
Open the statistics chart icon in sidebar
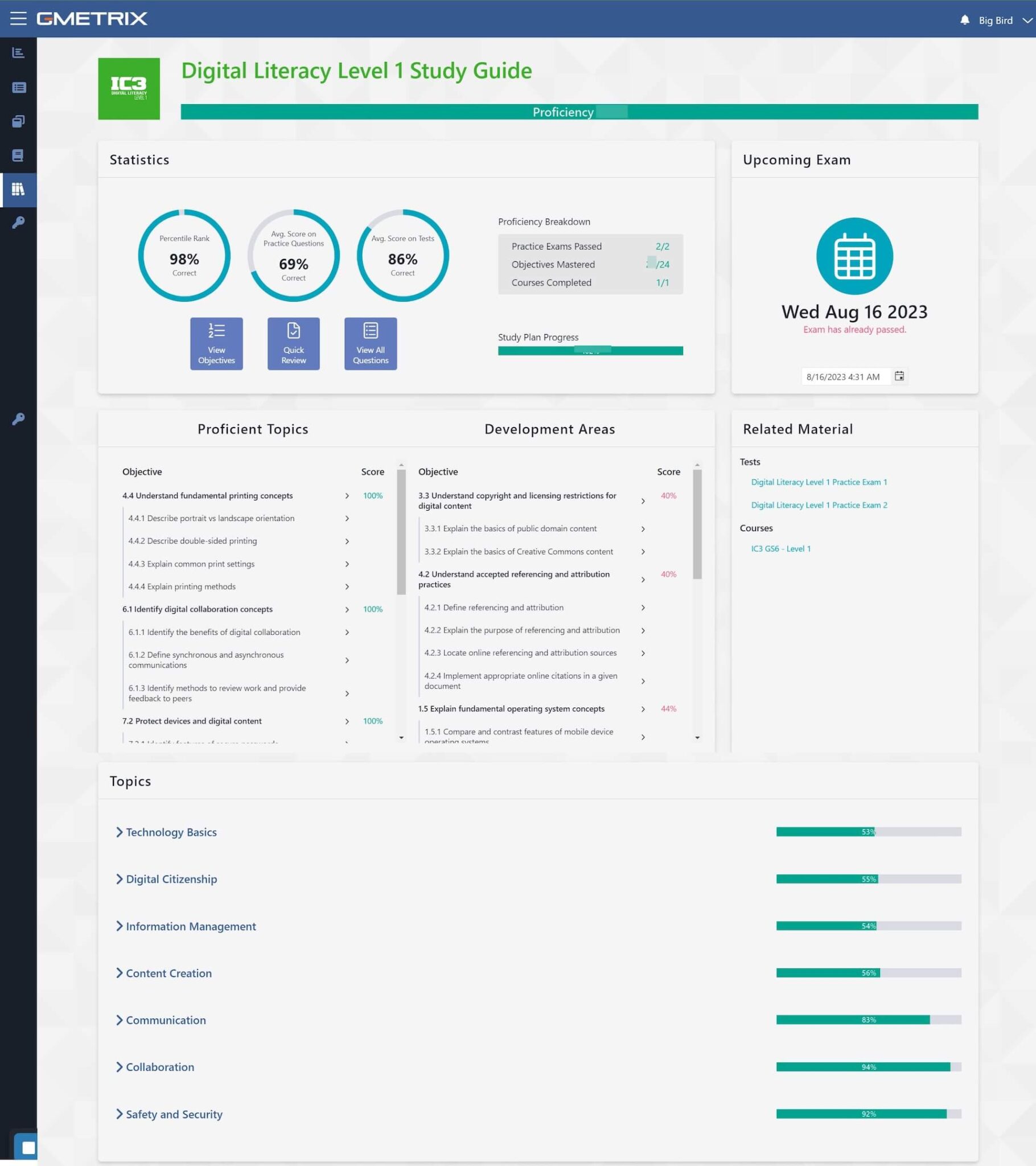[x=19, y=53]
